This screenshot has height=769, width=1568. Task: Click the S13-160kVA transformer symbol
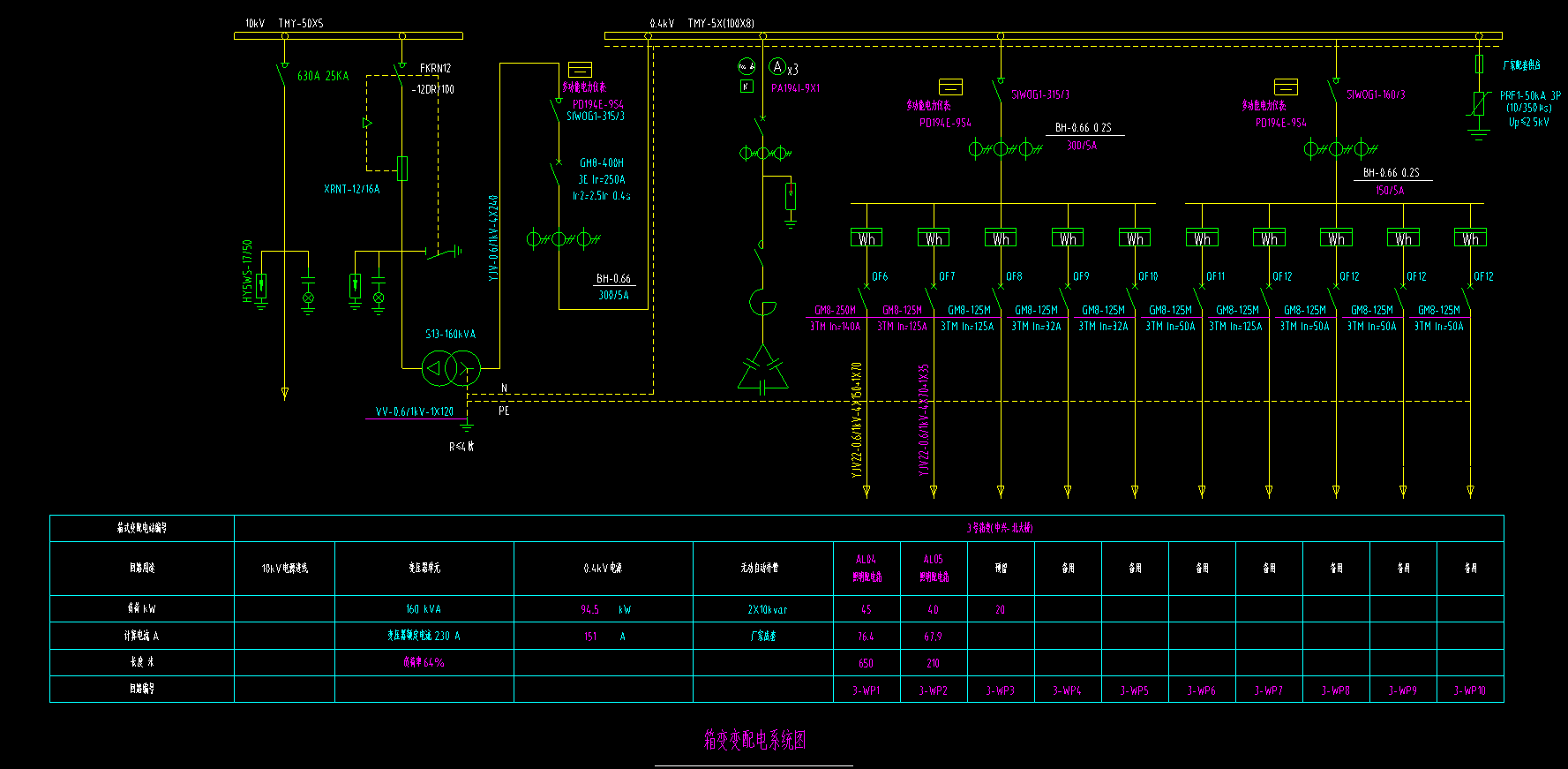pyautogui.click(x=450, y=368)
